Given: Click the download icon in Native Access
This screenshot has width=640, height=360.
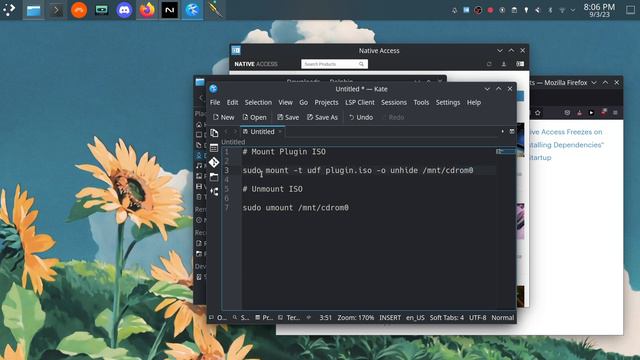Looking at the screenshot, I should point(504,64).
